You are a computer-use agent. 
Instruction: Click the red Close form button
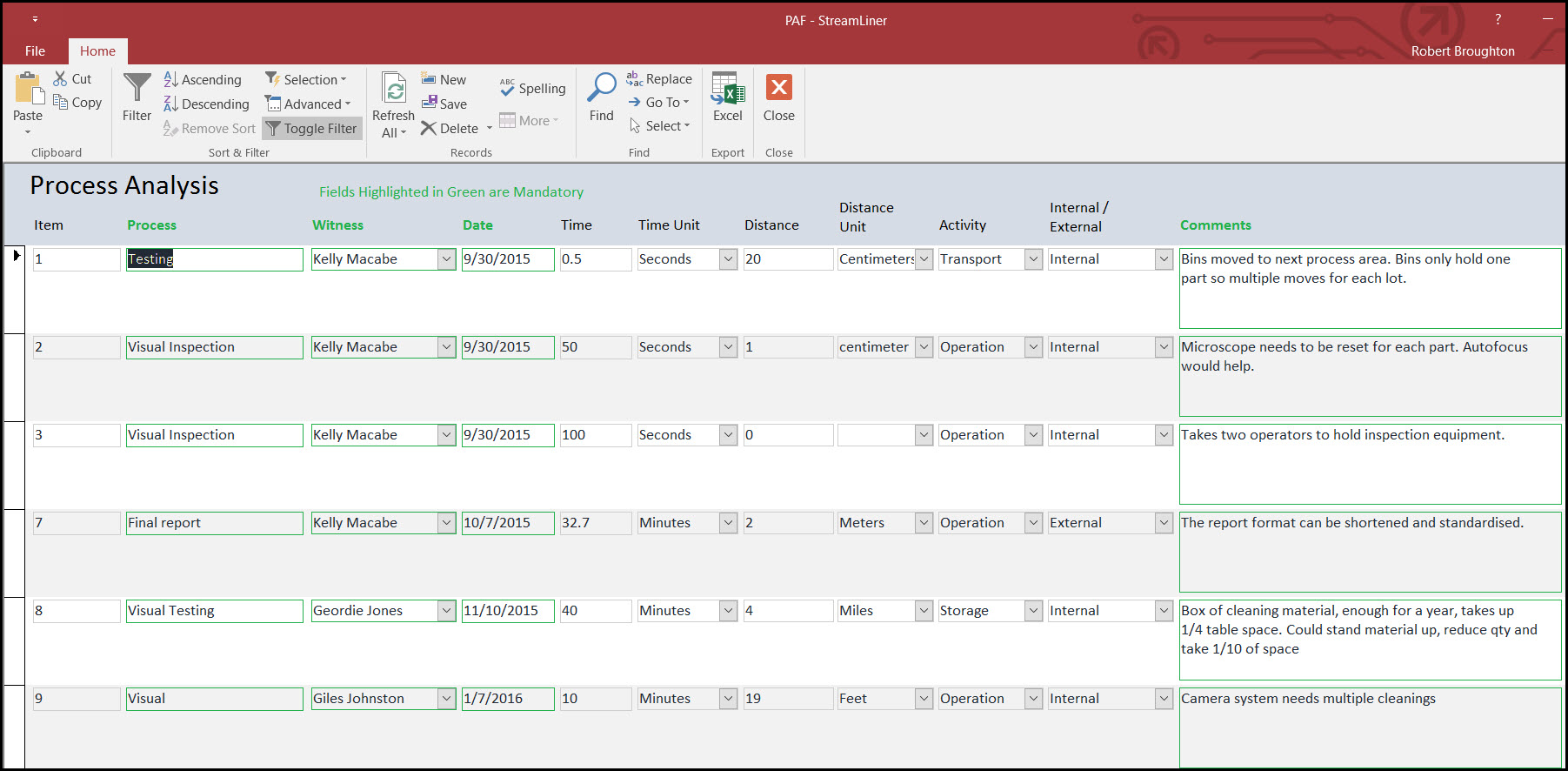pos(778,89)
